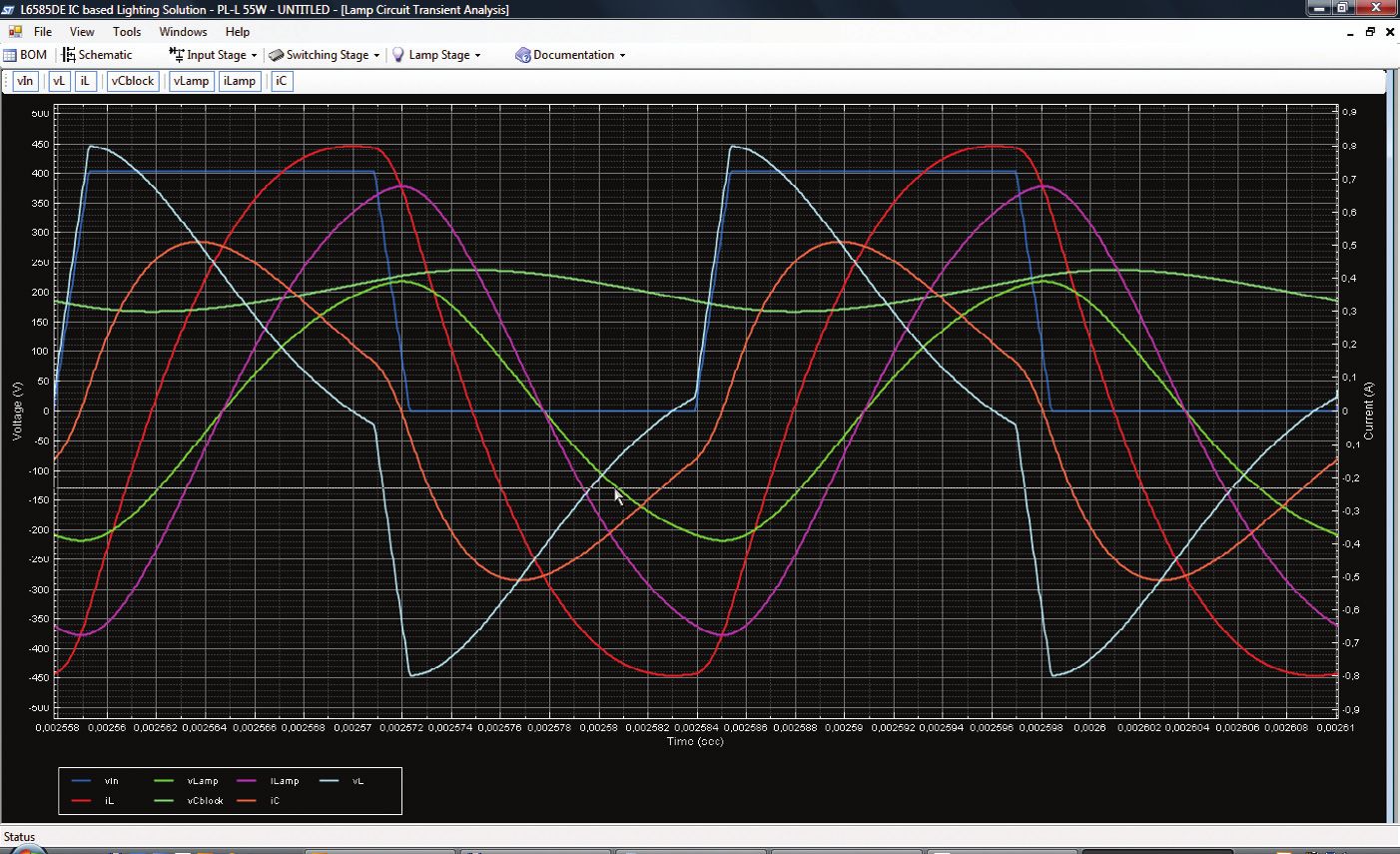Click the vCblock legend swatch
The width and height of the screenshot is (1400, 854).
coord(164,801)
